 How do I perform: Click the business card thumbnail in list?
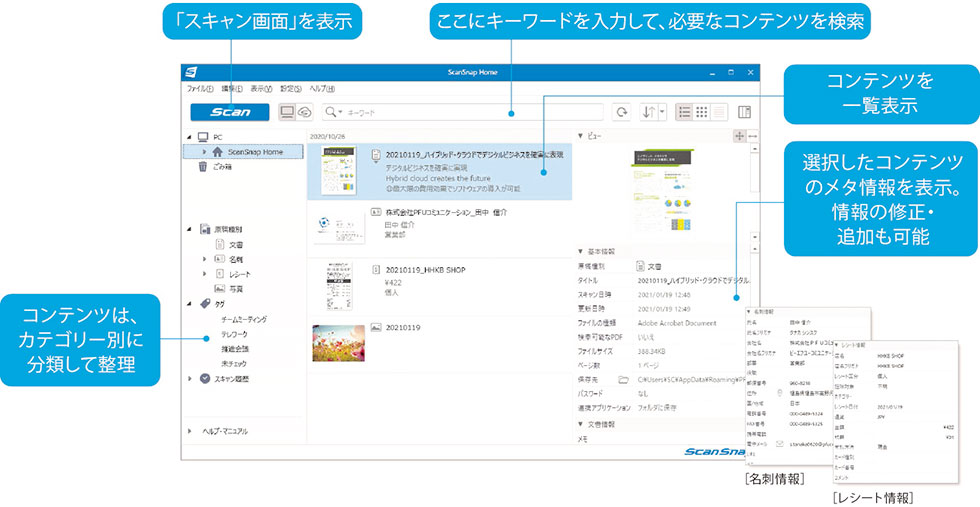coord(339,230)
